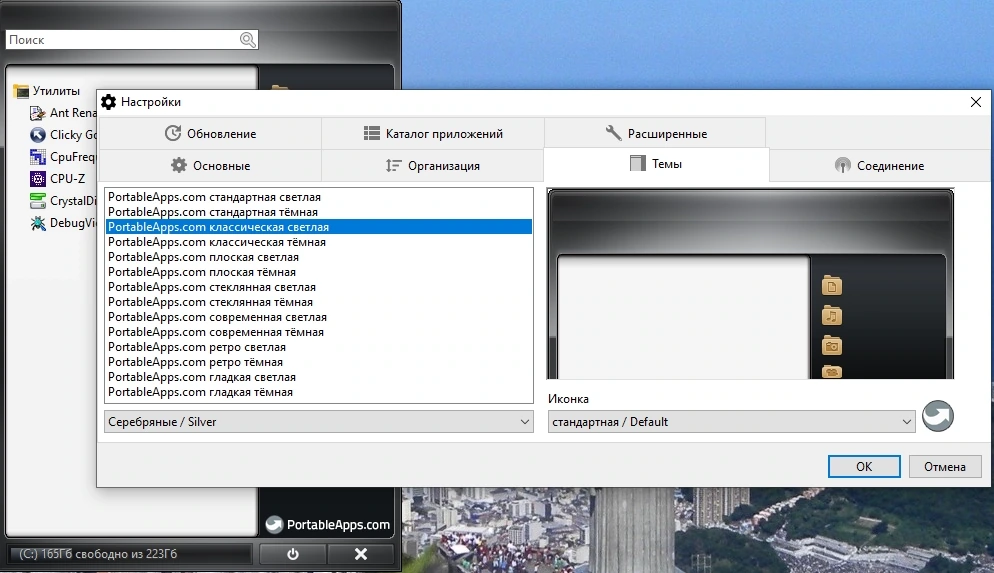Select theme стеклянная тёмная
This screenshot has width=994, height=573.
pos(319,302)
